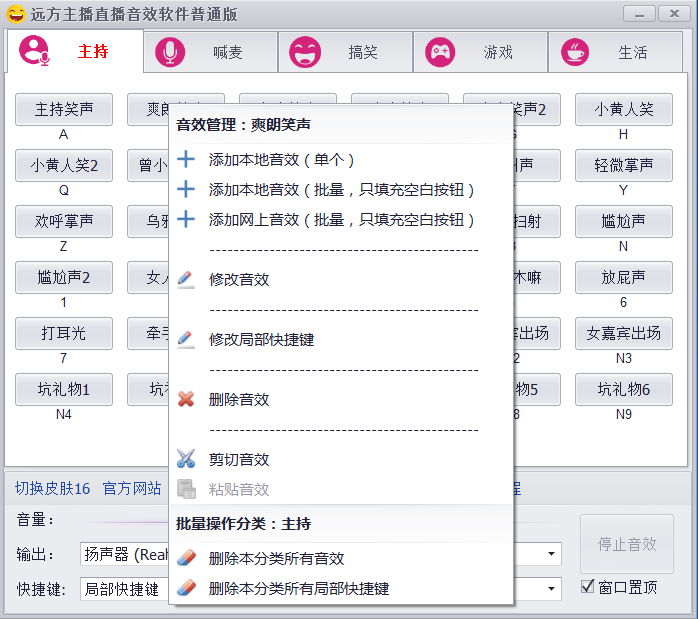Play the 主持笑声 sound button
698x619 pixels.
(x=64, y=109)
